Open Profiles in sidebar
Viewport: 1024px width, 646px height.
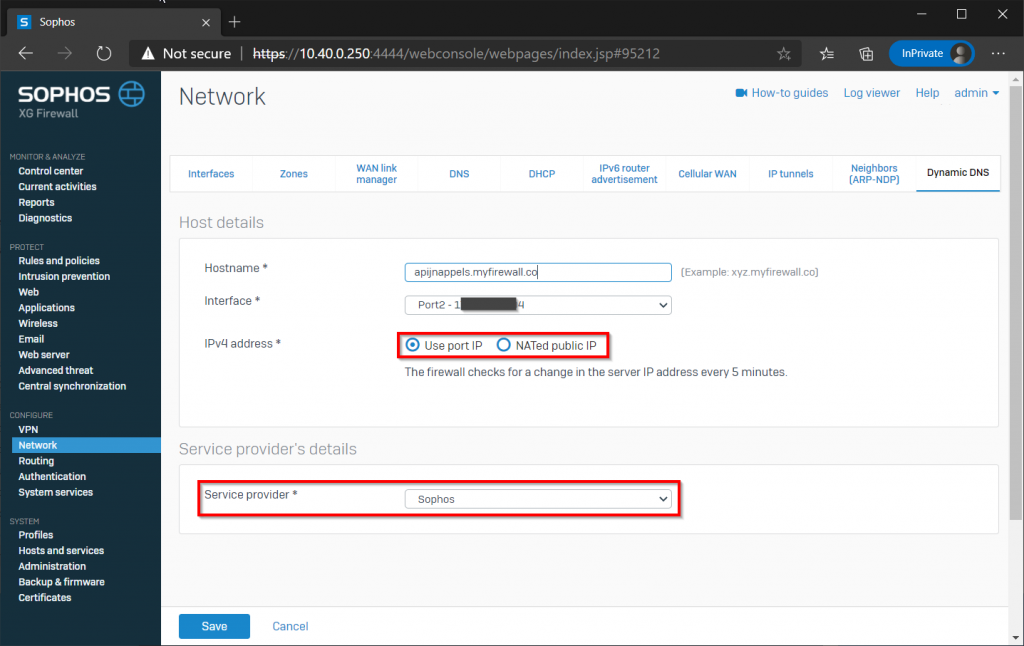tap(36, 535)
